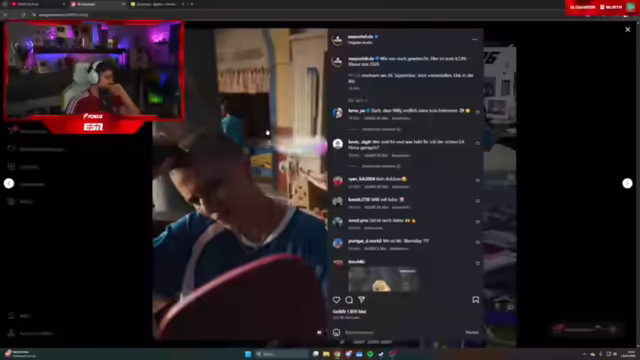Open the Original Audio link under the account name
The image size is (640, 360).
pos(360,42)
